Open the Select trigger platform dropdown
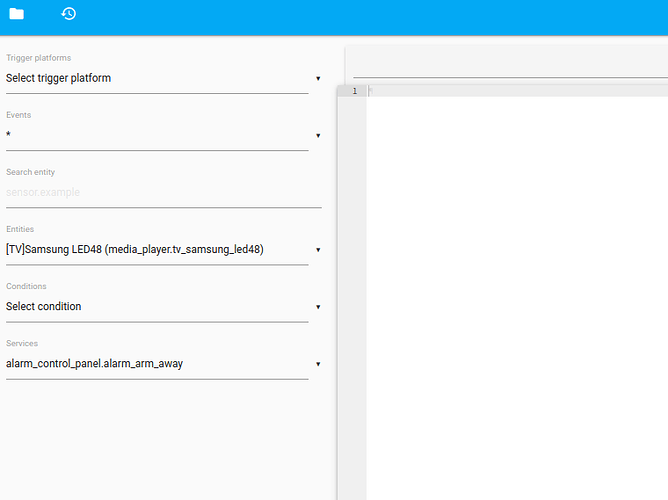 point(164,78)
